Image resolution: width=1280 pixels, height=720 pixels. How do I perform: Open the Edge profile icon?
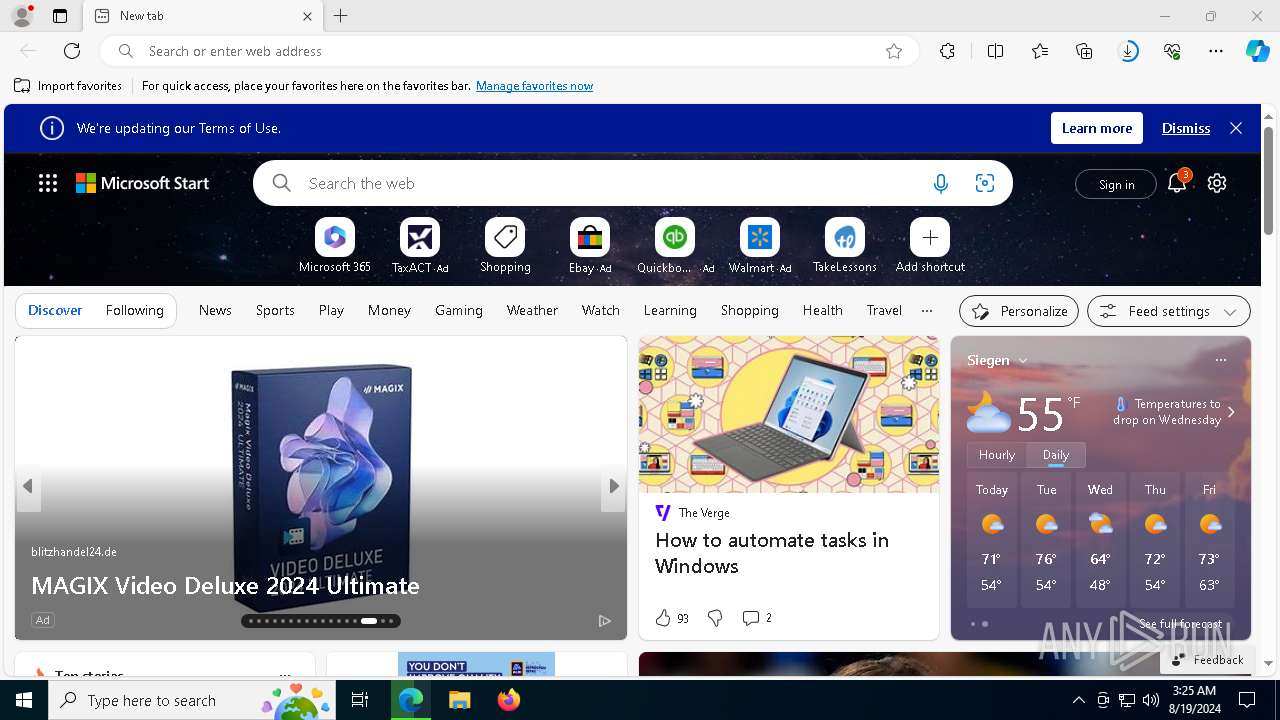21,16
